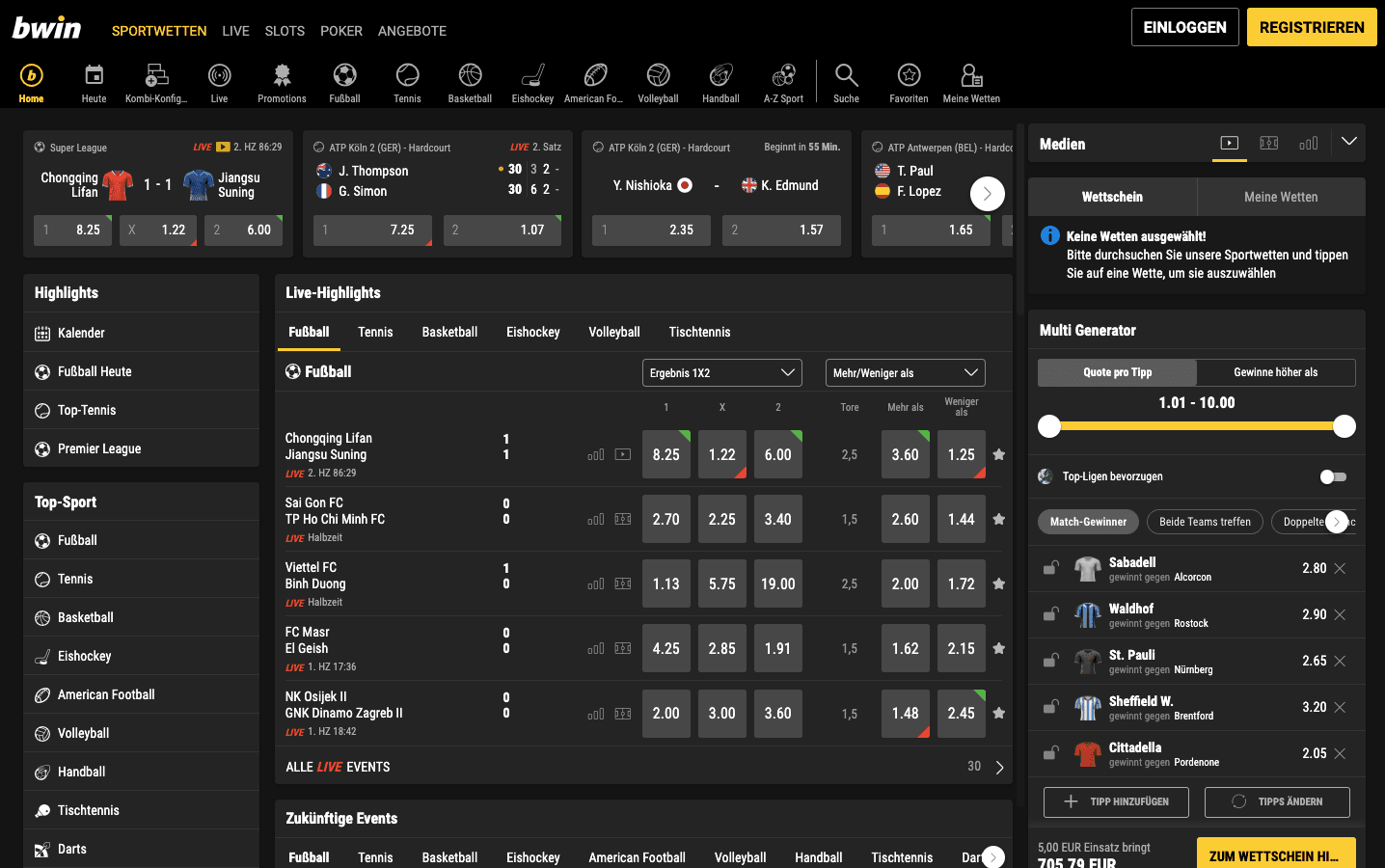The height and width of the screenshot is (868, 1385).
Task: Open the Kombi-Konfigurator icon
Action: pos(155,72)
